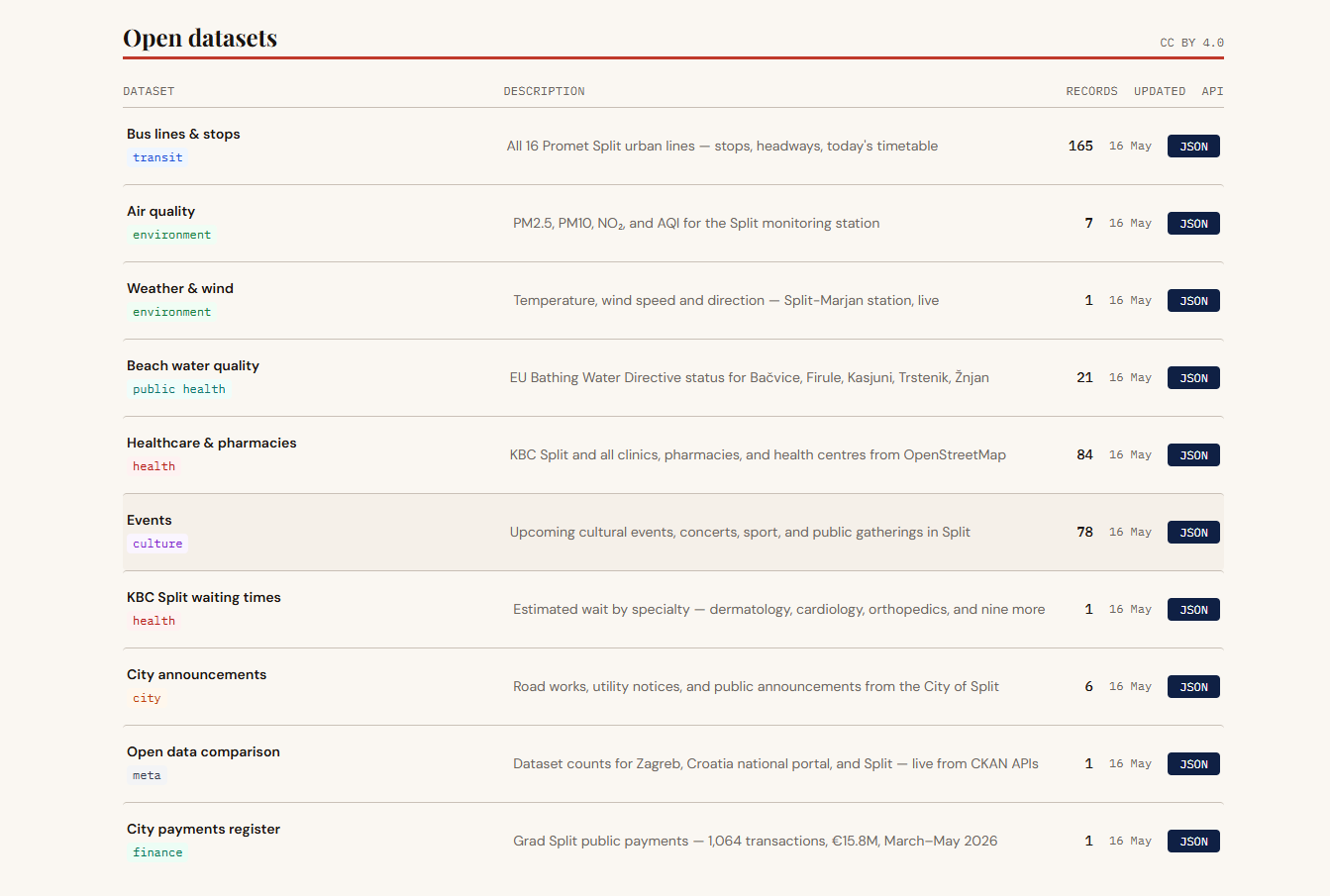Image resolution: width=1330 pixels, height=896 pixels.
Task: Click the Split-Marjan station description
Action: pos(726,300)
